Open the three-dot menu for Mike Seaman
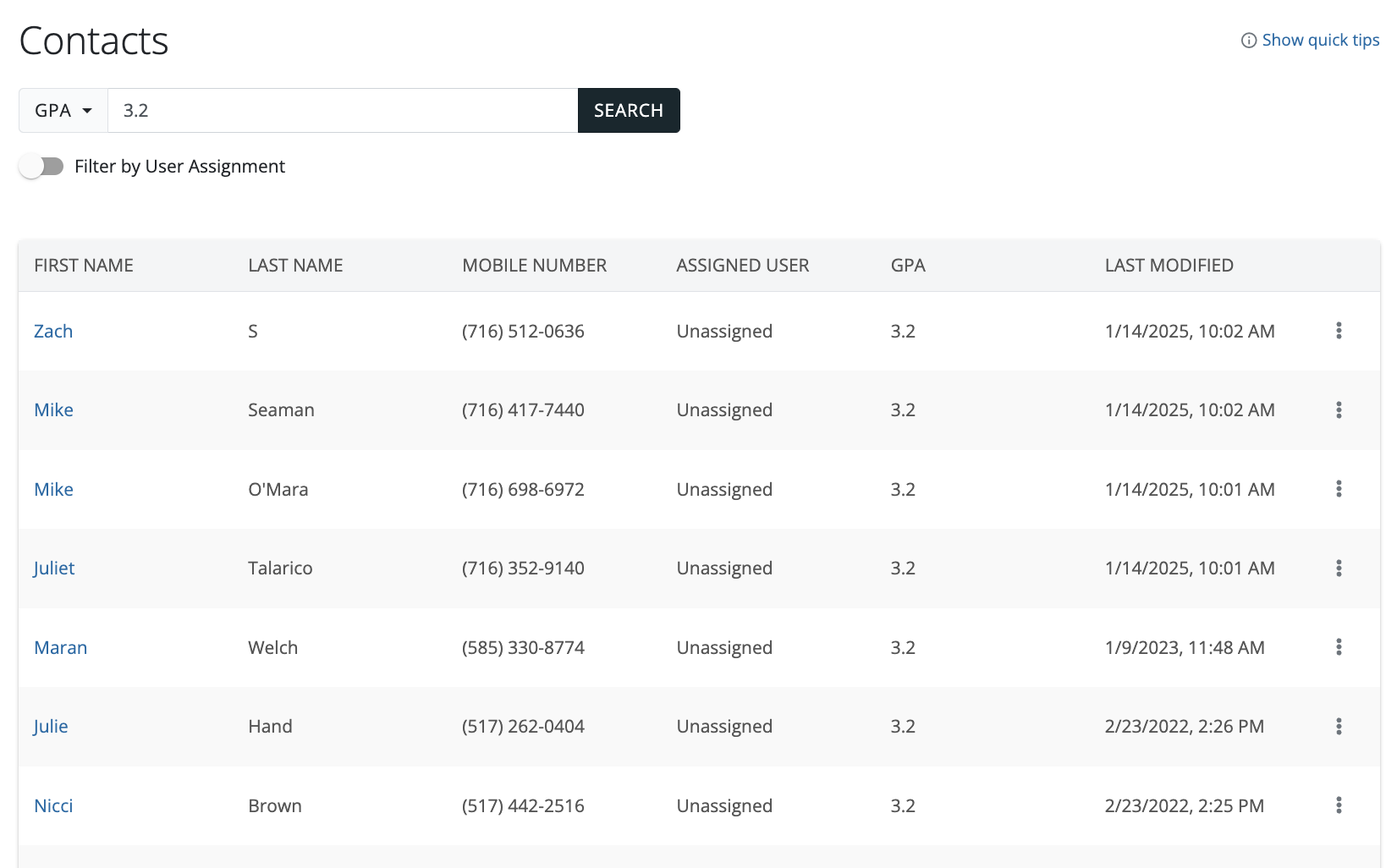Image resolution: width=1386 pixels, height=868 pixels. (x=1338, y=410)
